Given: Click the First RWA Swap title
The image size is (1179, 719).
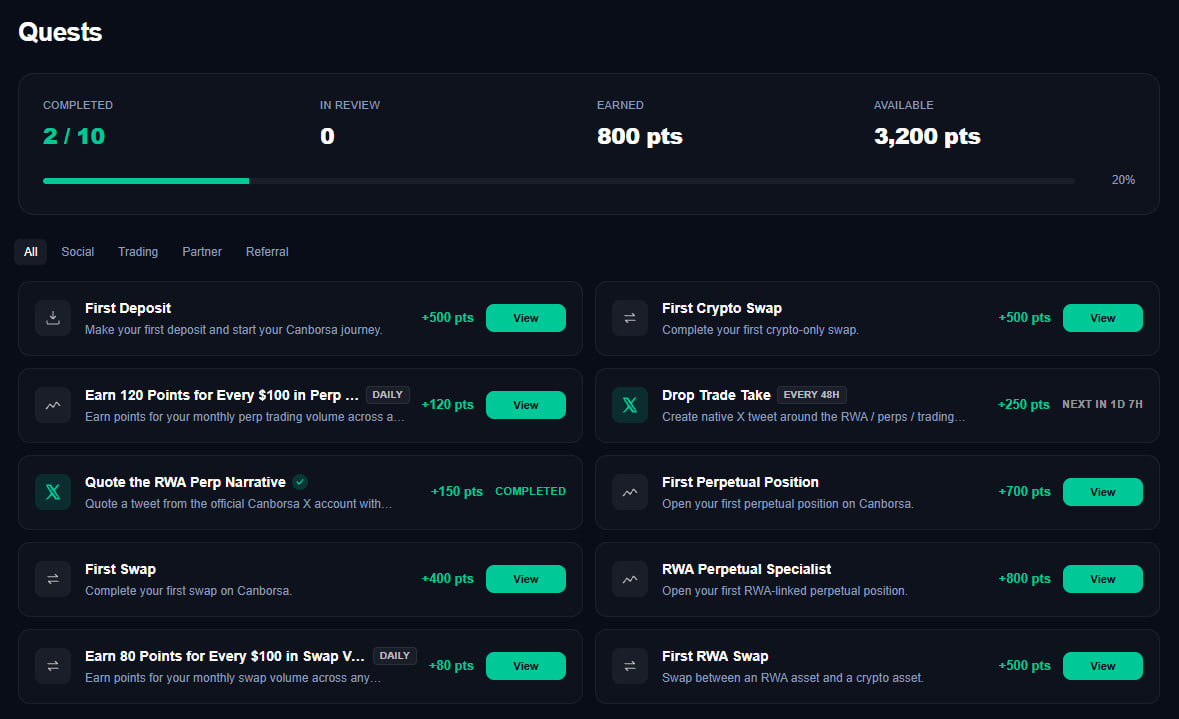Looking at the screenshot, I should [715, 657].
